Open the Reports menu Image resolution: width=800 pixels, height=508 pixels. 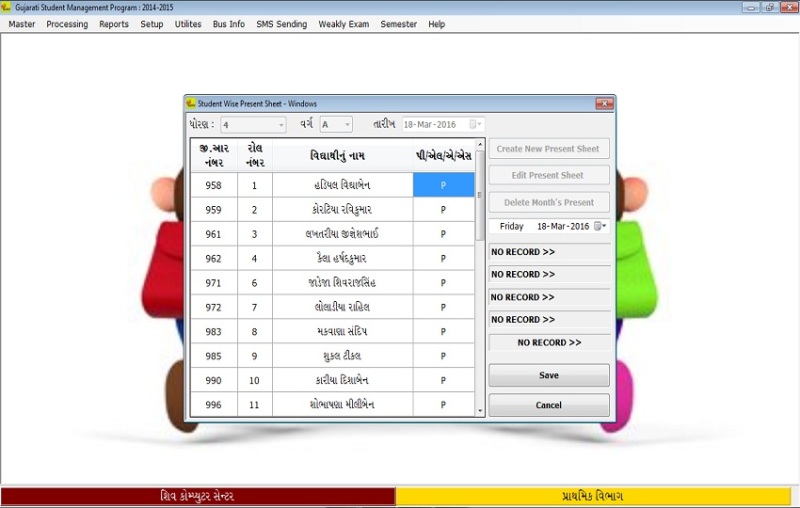click(114, 24)
